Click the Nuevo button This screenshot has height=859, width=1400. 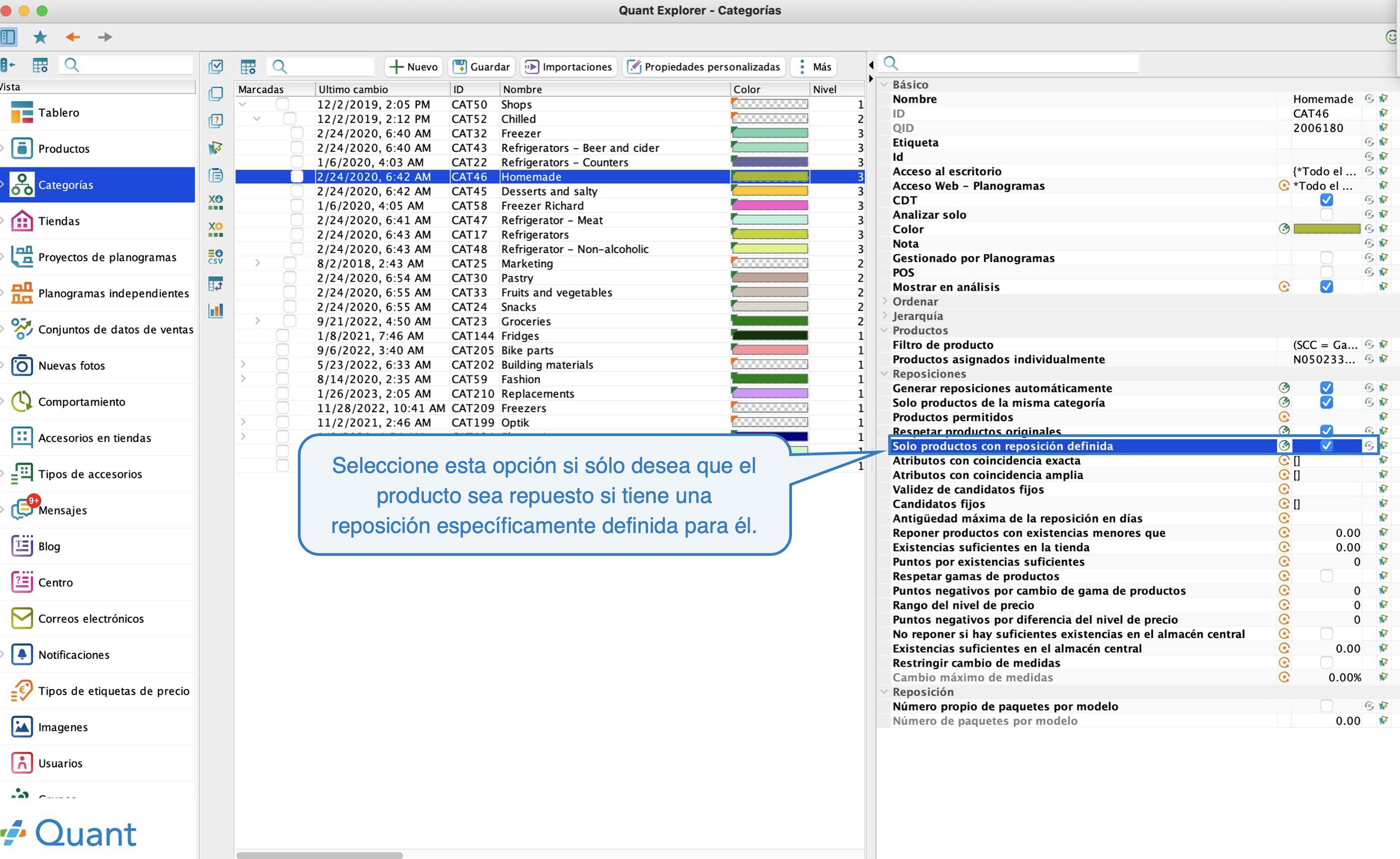[x=413, y=67]
